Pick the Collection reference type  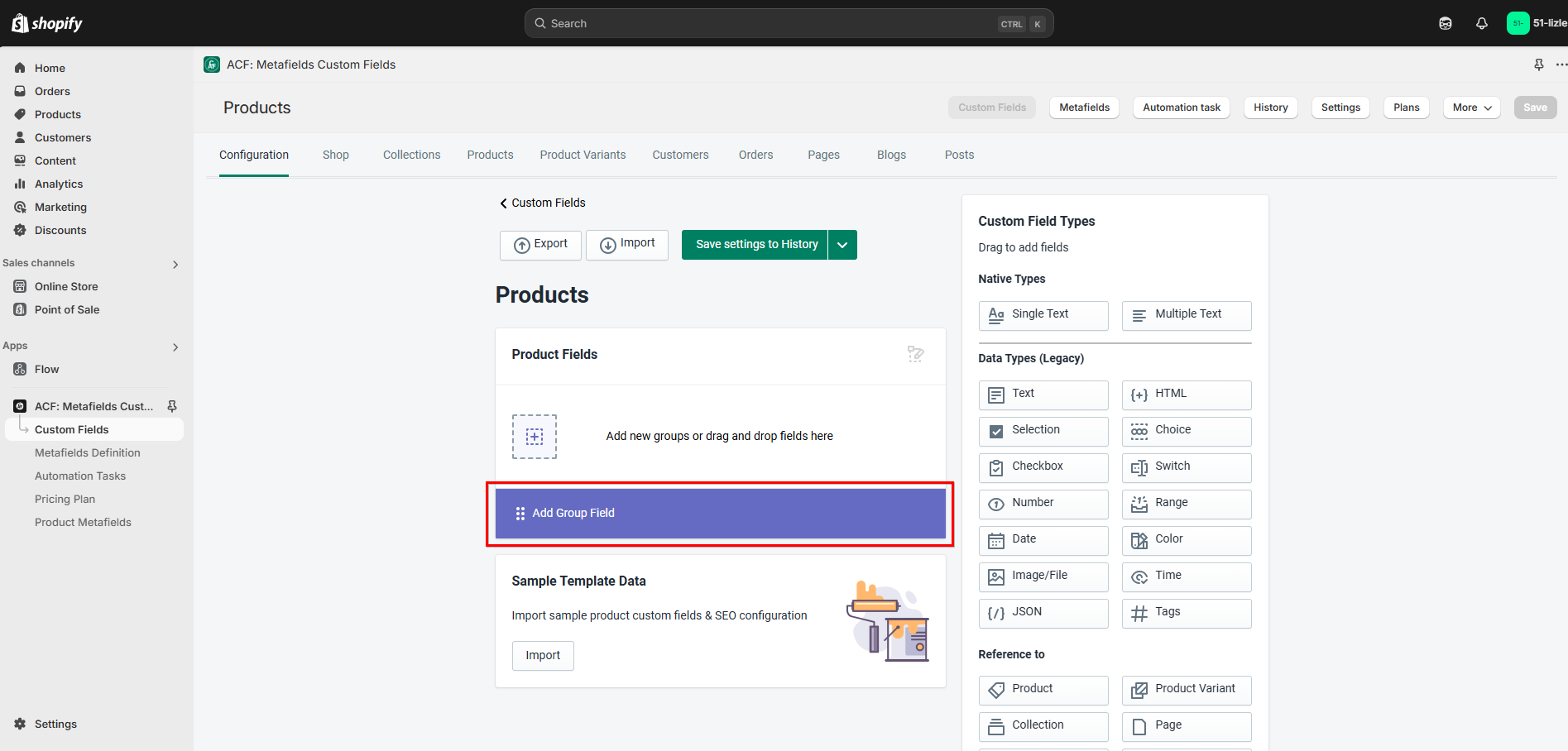pyautogui.click(x=1043, y=726)
